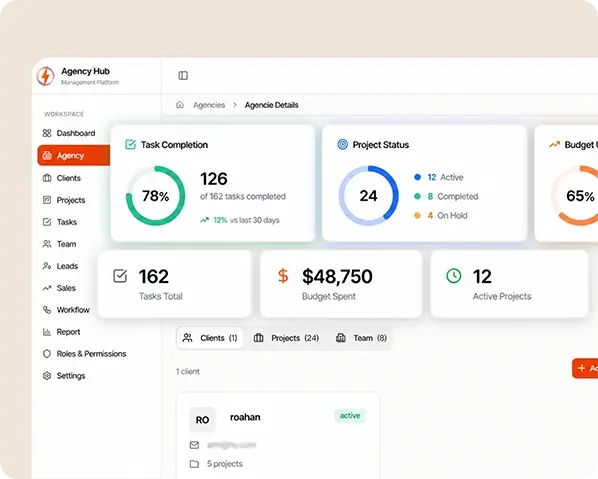
Task: Click the orange On Hold legend dot
Action: [x=417, y=215]
